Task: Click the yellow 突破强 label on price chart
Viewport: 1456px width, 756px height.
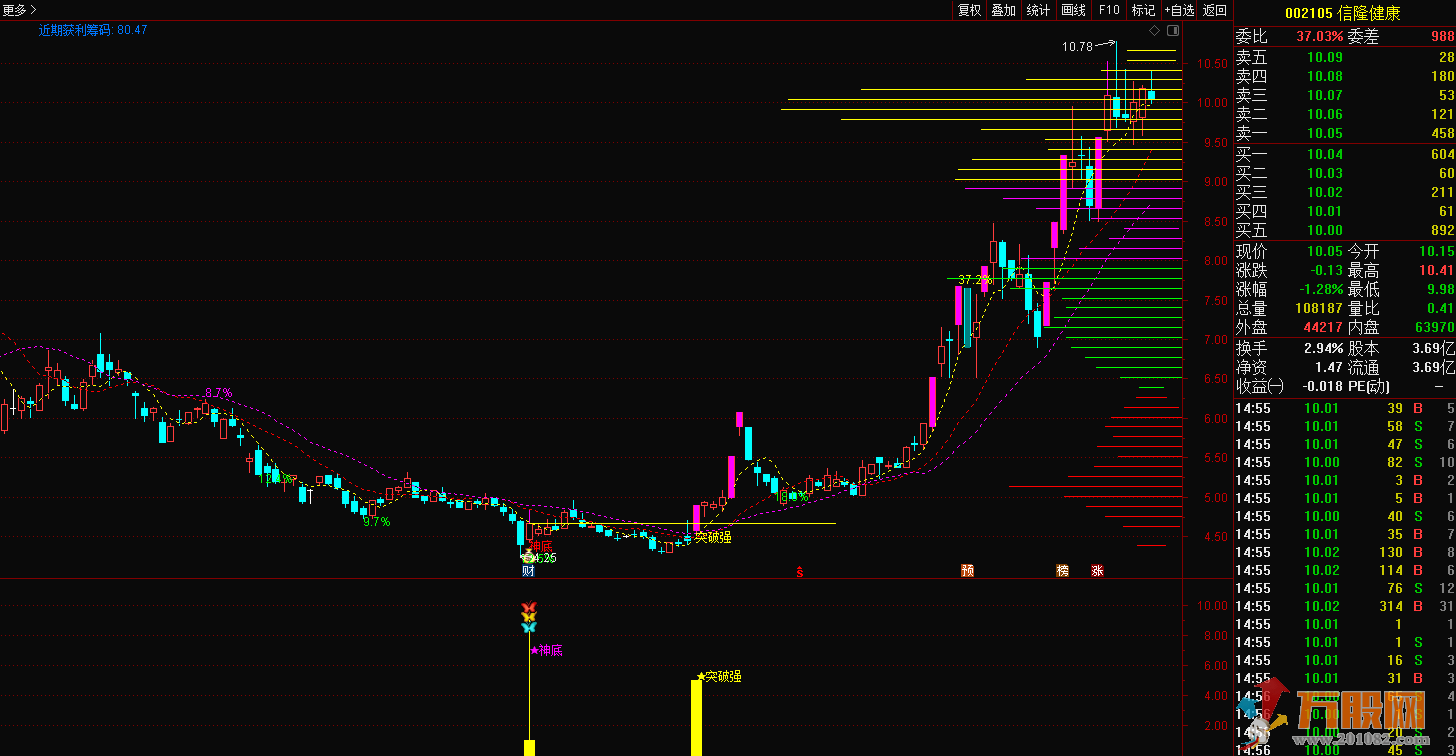Action: pos(713,537)
